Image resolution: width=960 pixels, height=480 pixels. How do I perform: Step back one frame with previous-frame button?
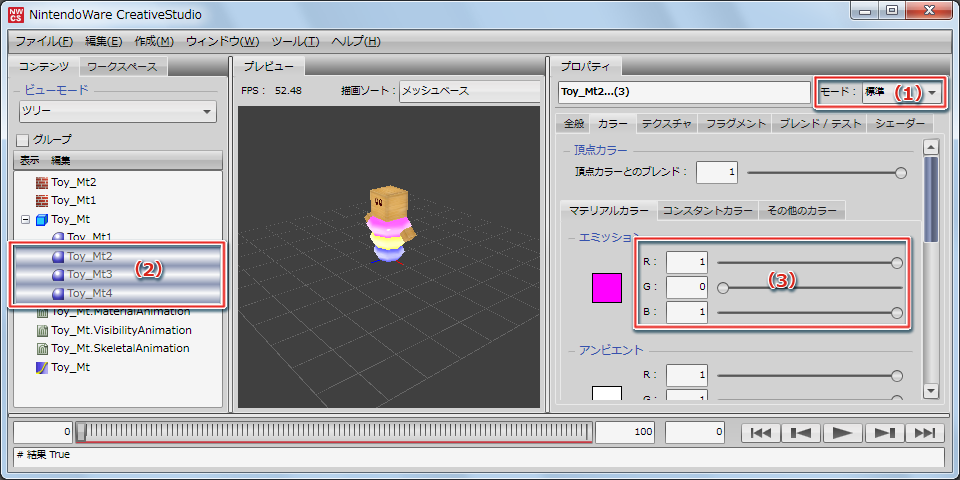pyautogui.click(x=801, y=432)
